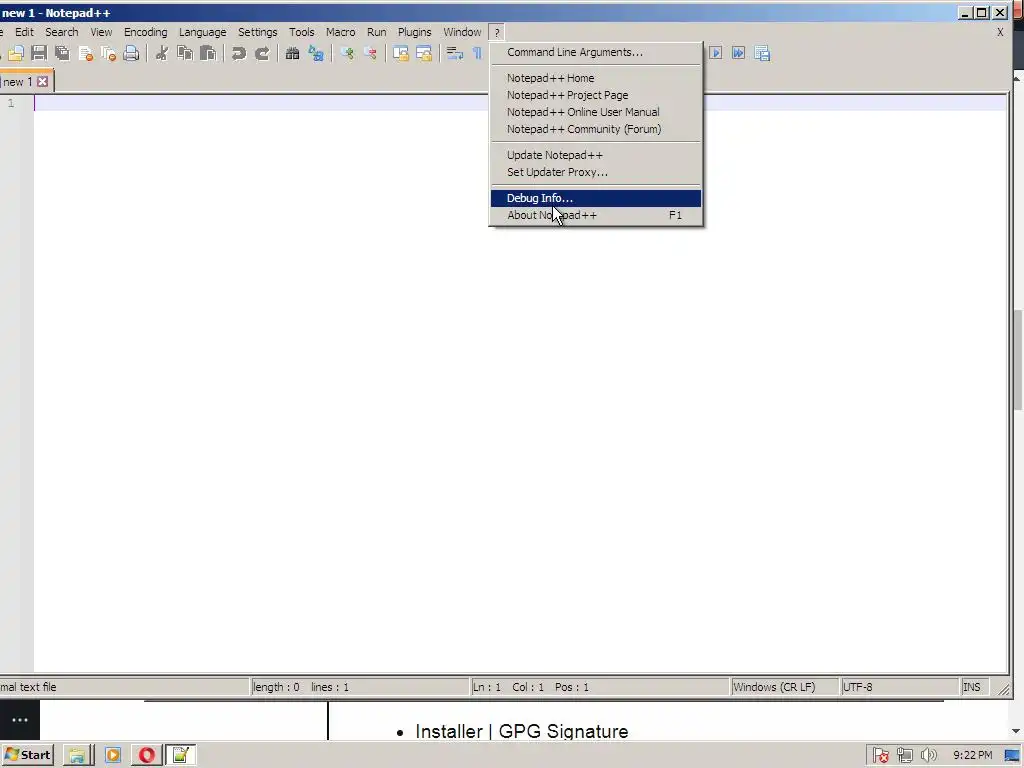1024x768 pixels.
Task: Click the Ln : 1 Col : 1 status field
Action: [x=599, y=687]
